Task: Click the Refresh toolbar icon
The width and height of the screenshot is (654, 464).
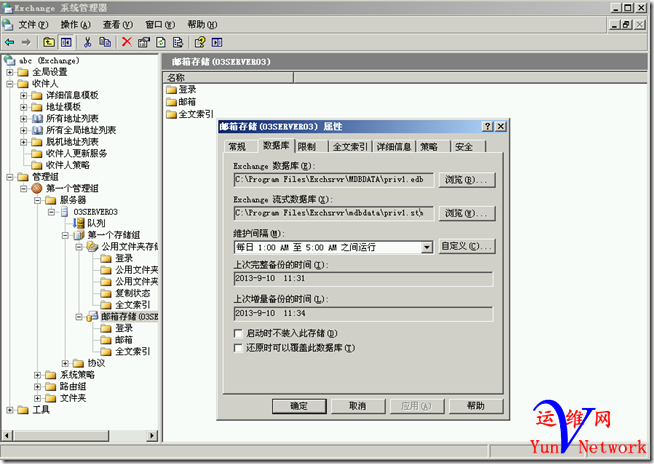Action: coord(161,42)
